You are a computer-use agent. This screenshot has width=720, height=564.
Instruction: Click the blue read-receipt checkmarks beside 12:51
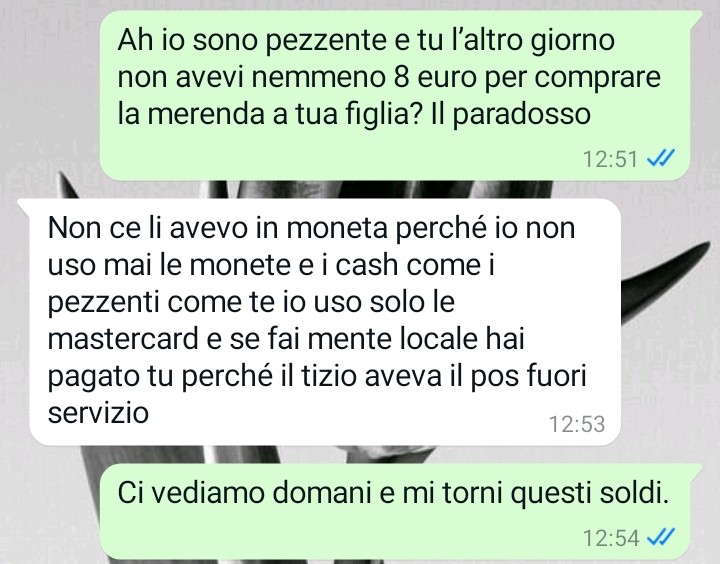click(661, 158)
